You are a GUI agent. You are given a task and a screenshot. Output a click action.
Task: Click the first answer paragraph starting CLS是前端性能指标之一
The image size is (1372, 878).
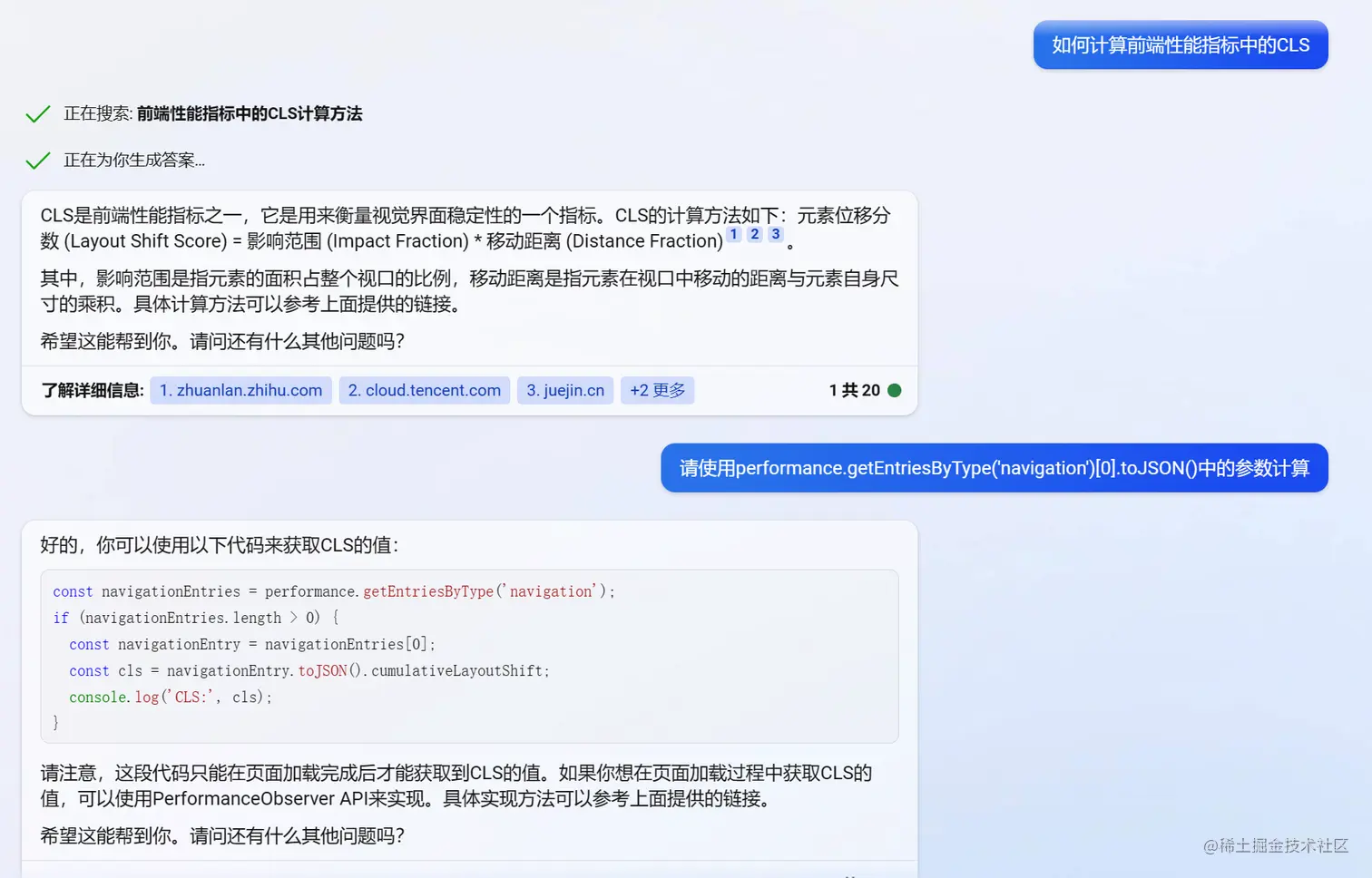[x=466, y=228]
